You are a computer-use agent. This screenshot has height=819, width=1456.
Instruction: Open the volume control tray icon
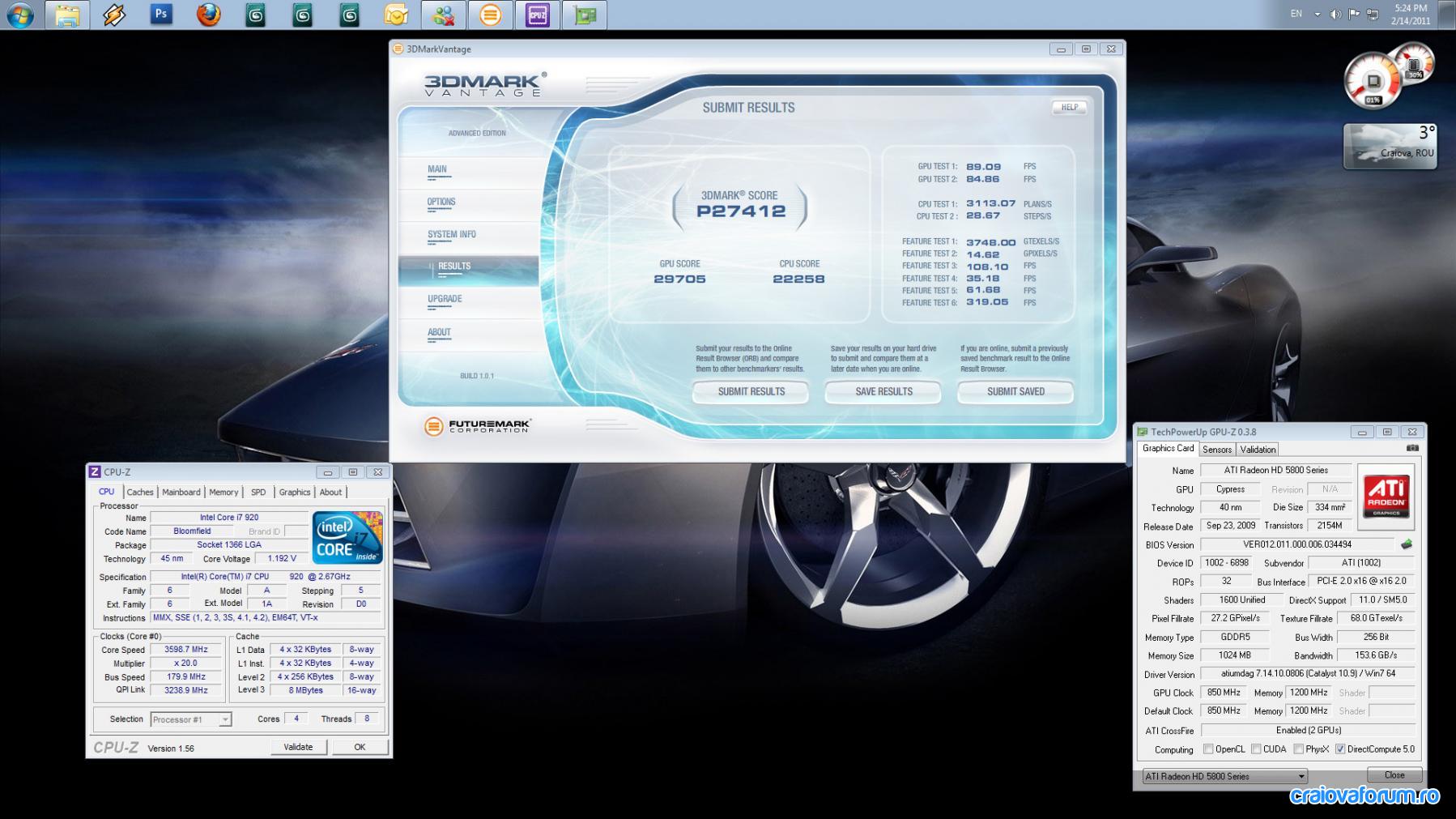click(1335, 15)
